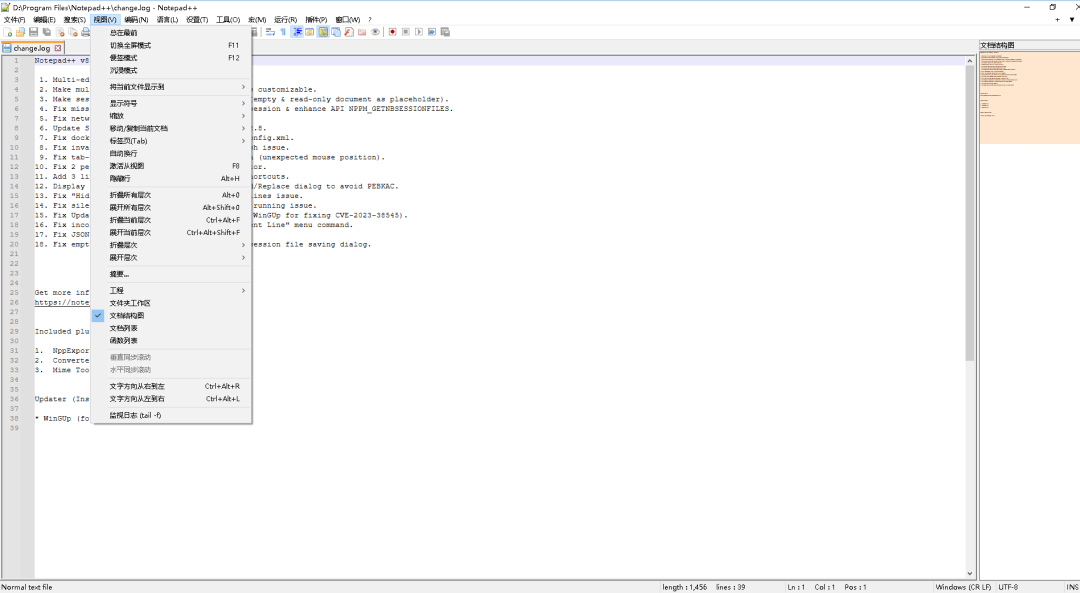Toggle 沉浸模式 distraction free entry
This screenshot has width=1080, height=593.
coord(172,70)
